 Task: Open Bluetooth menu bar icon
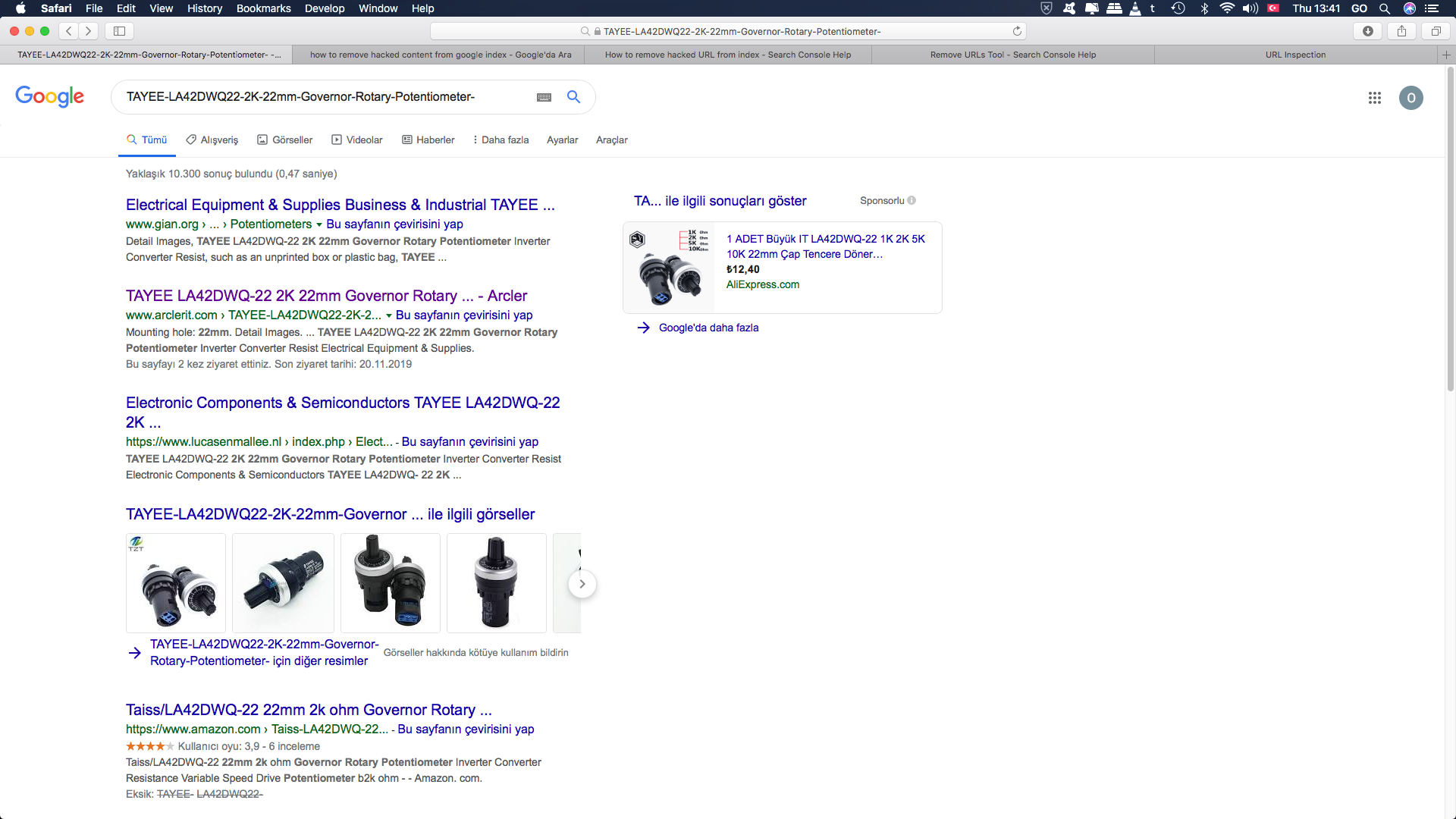(1204, 8)
